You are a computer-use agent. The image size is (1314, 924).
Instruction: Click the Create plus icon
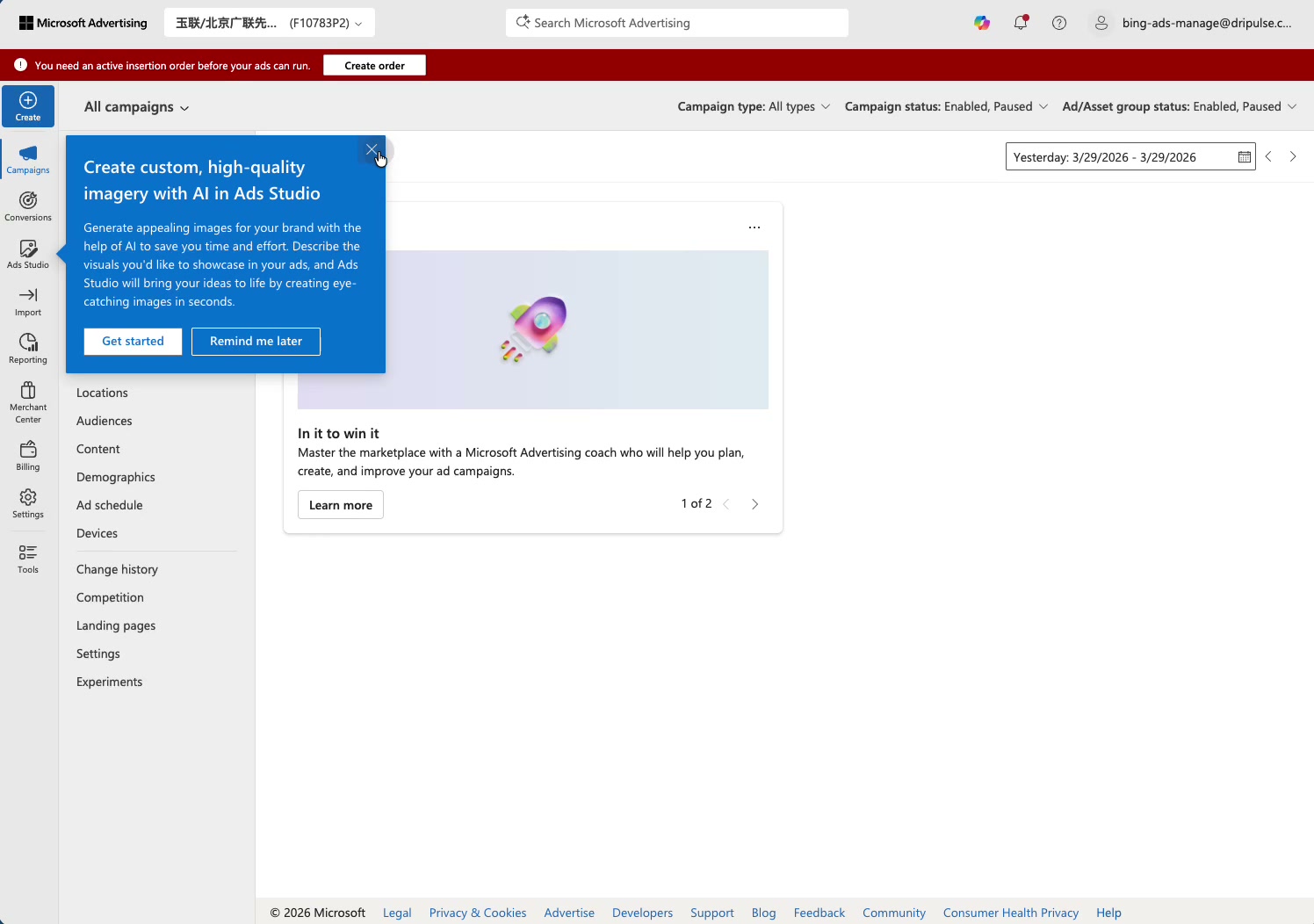28,100
